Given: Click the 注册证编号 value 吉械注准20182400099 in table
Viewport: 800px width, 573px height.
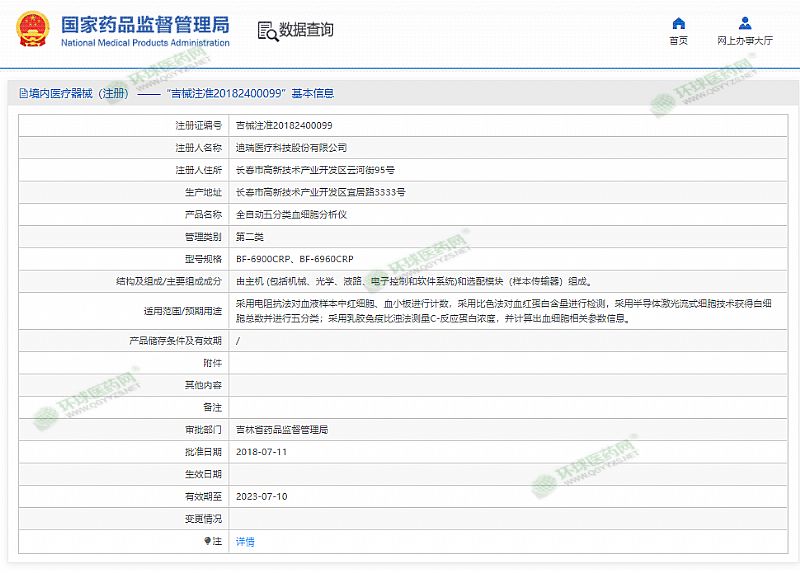Looking at the screenshot, I should (284, 125).
